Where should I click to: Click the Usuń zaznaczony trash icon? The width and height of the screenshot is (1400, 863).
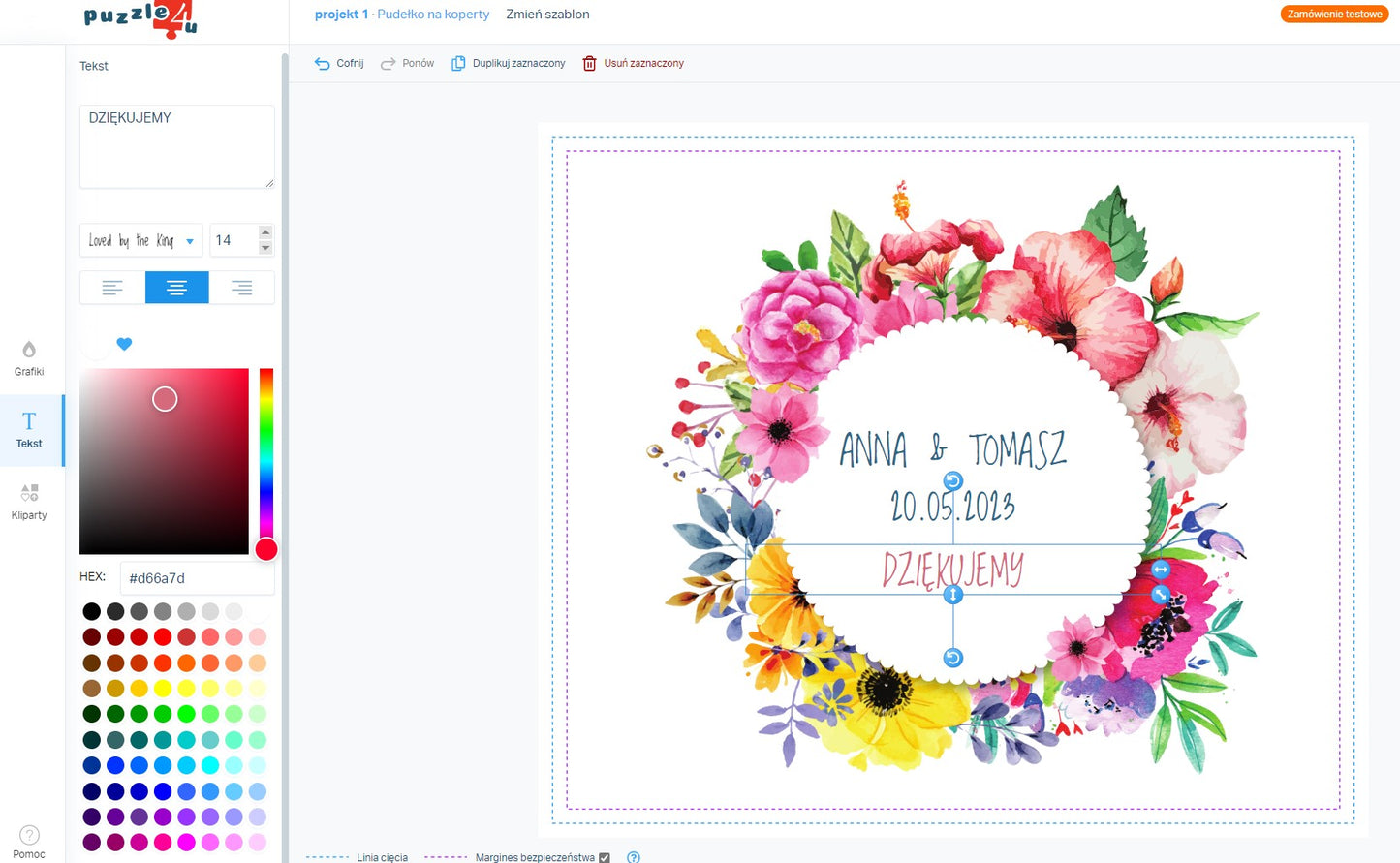coord(589,64)
